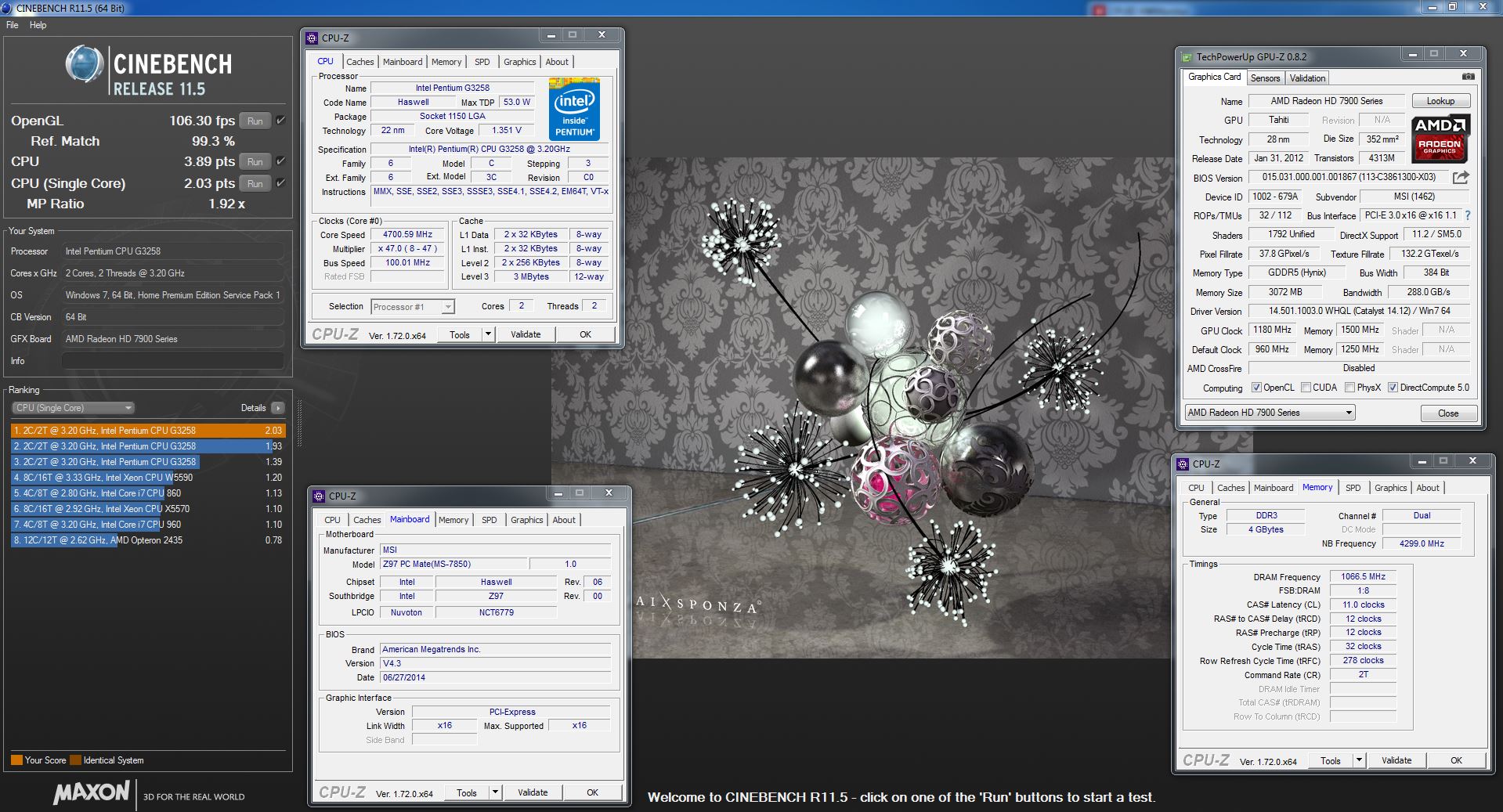This screenshot has height=812, width=1503.
Task: Click the BIOS share/export icon in GPU-Z
Action: [x=1461, y=178]
